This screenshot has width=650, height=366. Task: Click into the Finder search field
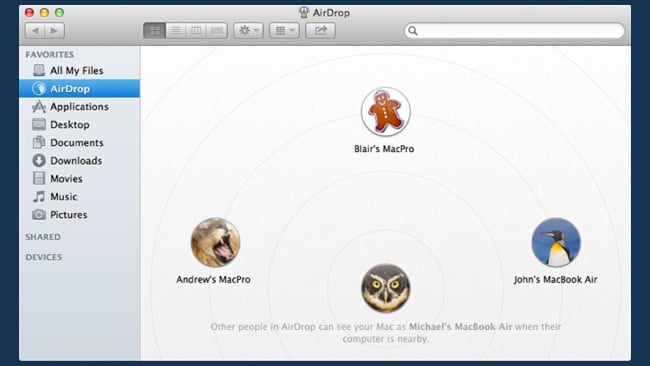[x=514, y=31]
